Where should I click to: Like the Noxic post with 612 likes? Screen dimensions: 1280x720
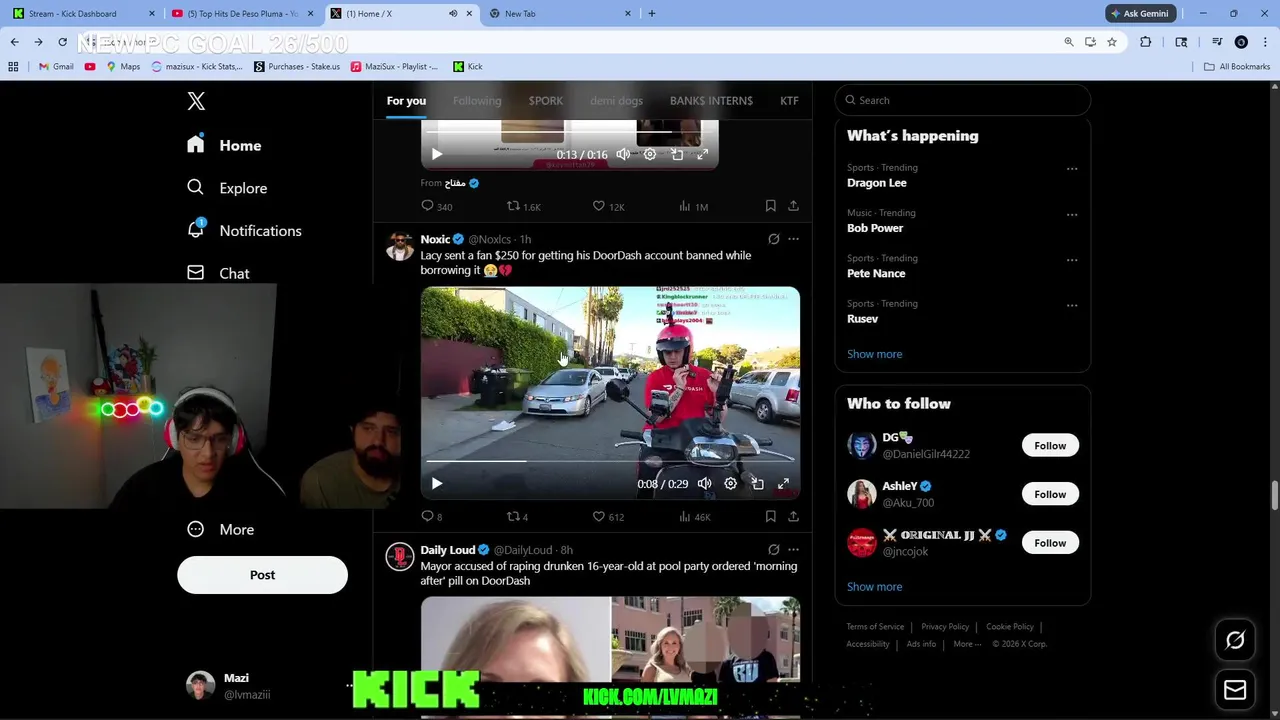click(x=608, y=516)
